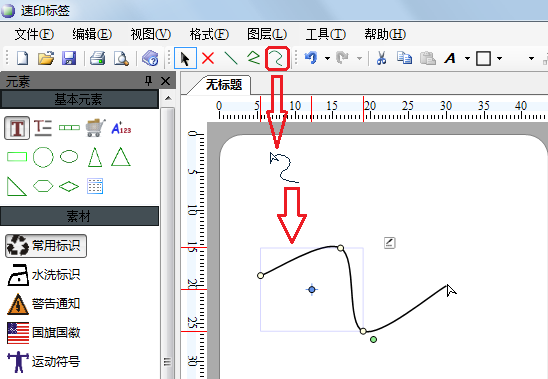
Task: Select 常用标识 material category
Action: click(46, 246)
